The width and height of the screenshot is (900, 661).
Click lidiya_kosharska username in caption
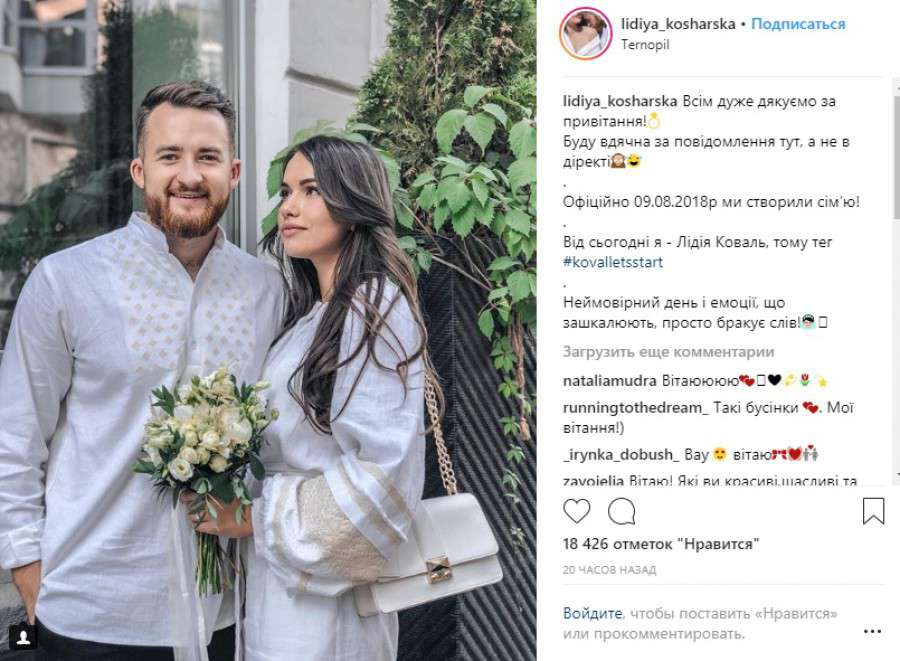point(620,102)
